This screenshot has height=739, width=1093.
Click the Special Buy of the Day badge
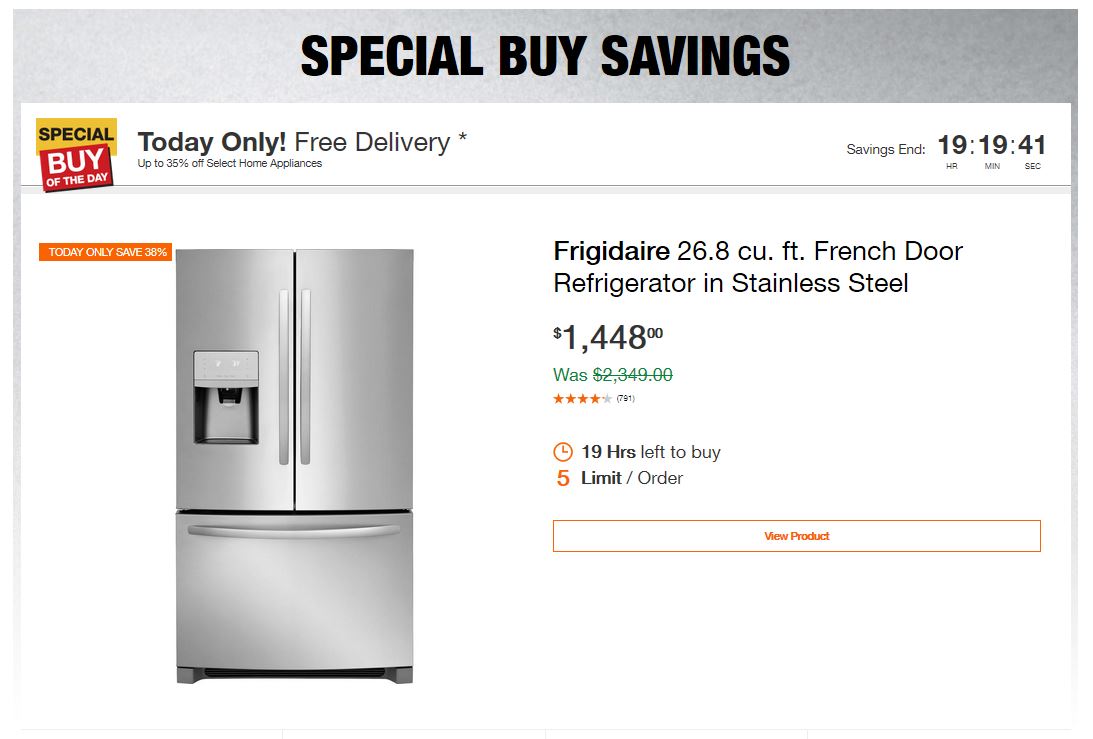pyautogui.click(x=76, y=155)
